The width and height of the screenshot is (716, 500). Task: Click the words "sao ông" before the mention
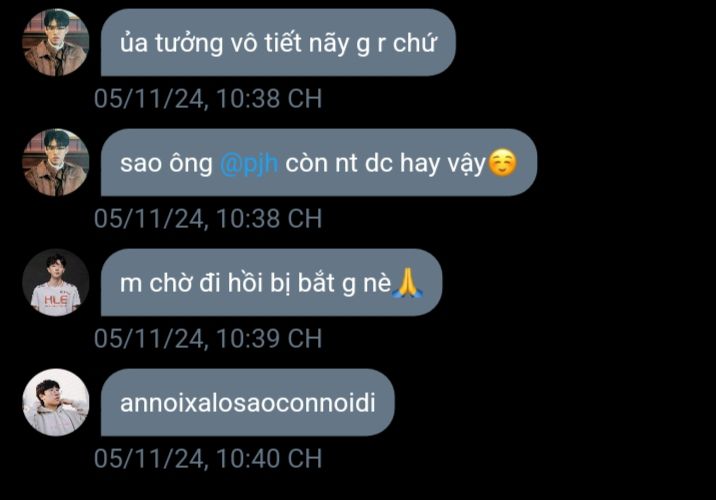[x=166, y=163]
